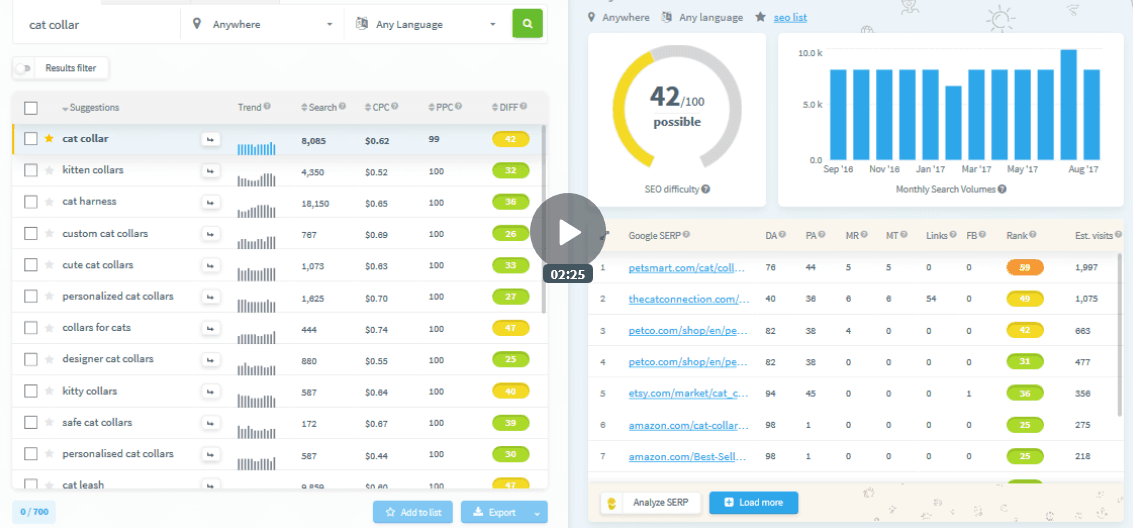
Task: Open the amazon.com/Best-Sell result link
Action: pyautogui.click(x=689, y=456)
